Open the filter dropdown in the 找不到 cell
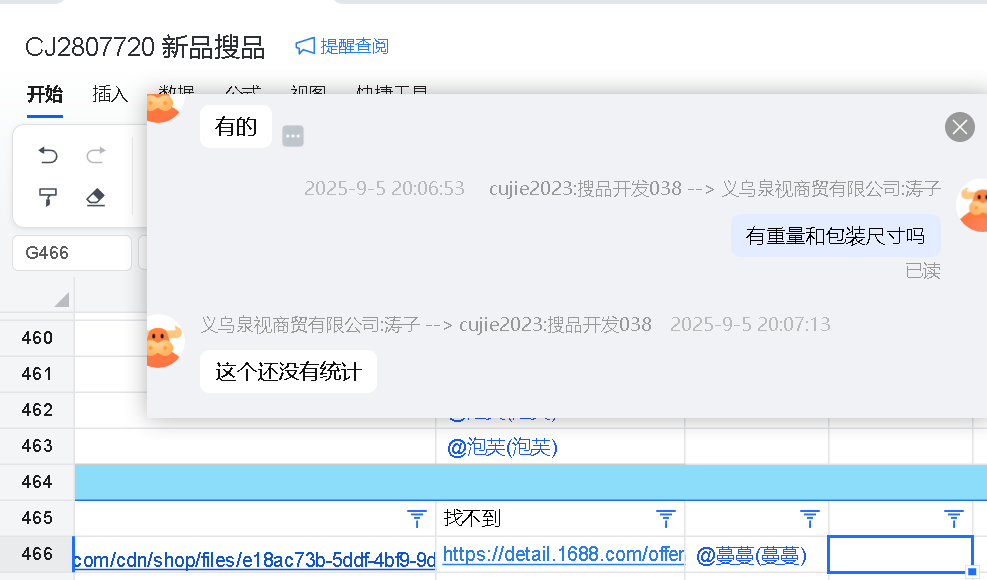987x580 pixels. (x=665, y=518)
